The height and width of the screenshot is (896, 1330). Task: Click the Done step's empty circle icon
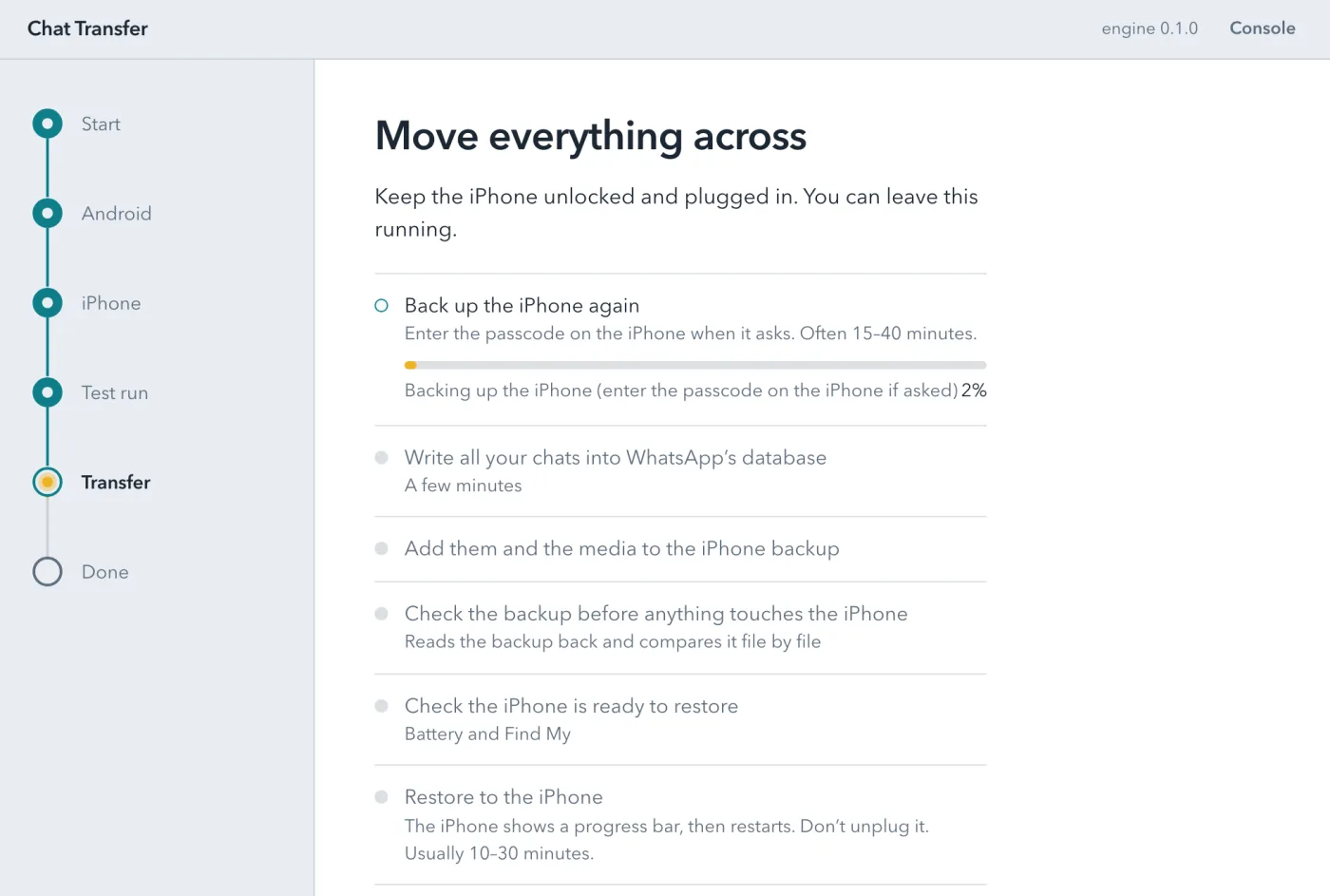tap(47, 572)
